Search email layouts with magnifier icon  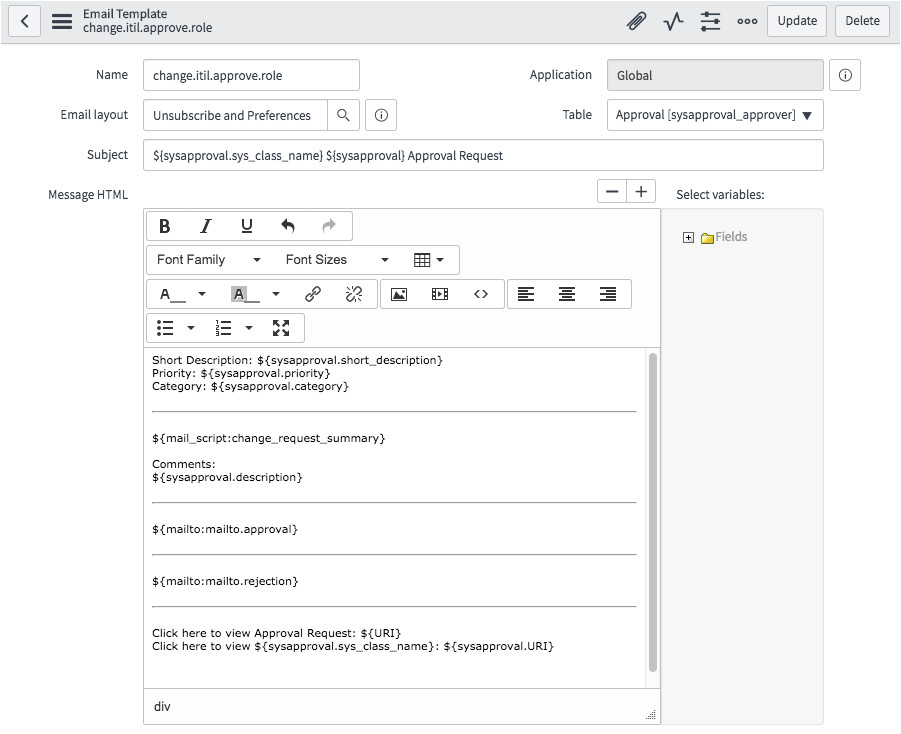pyautogui.click(x=343, y=115)
